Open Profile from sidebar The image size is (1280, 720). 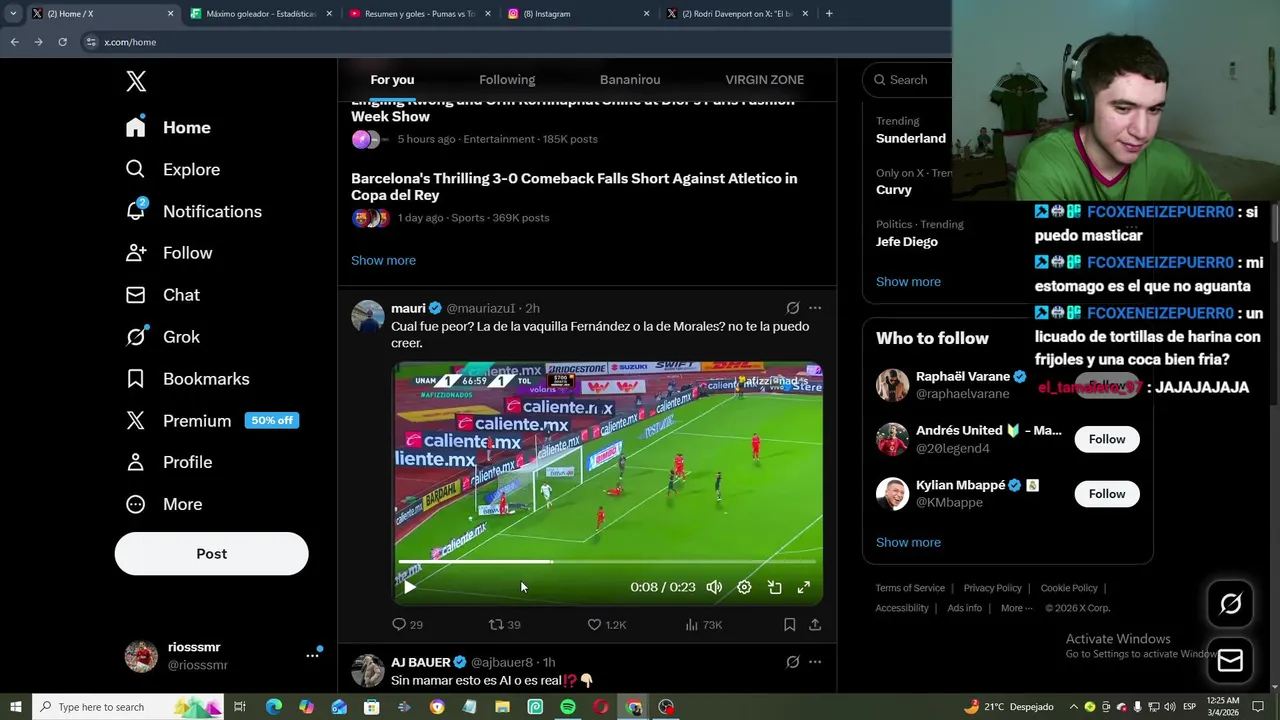(x=168, y=462)
